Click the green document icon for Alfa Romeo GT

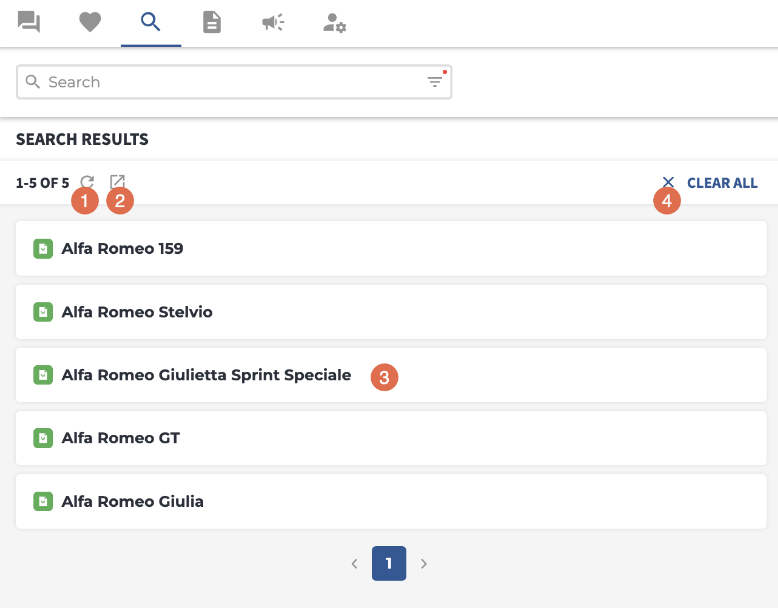click(x=43, y=438)
